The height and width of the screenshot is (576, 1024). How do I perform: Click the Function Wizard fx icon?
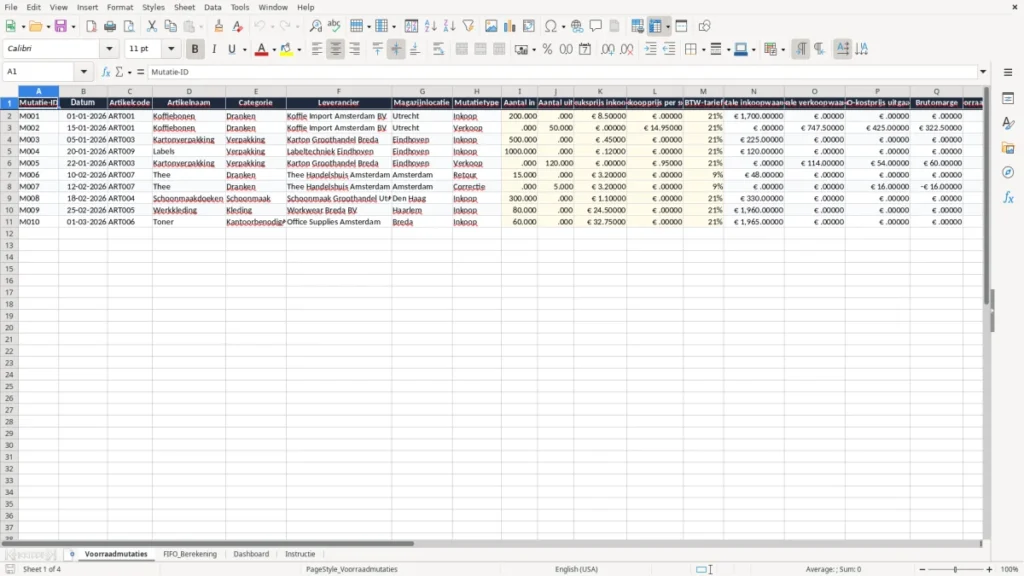pos(106,72)
